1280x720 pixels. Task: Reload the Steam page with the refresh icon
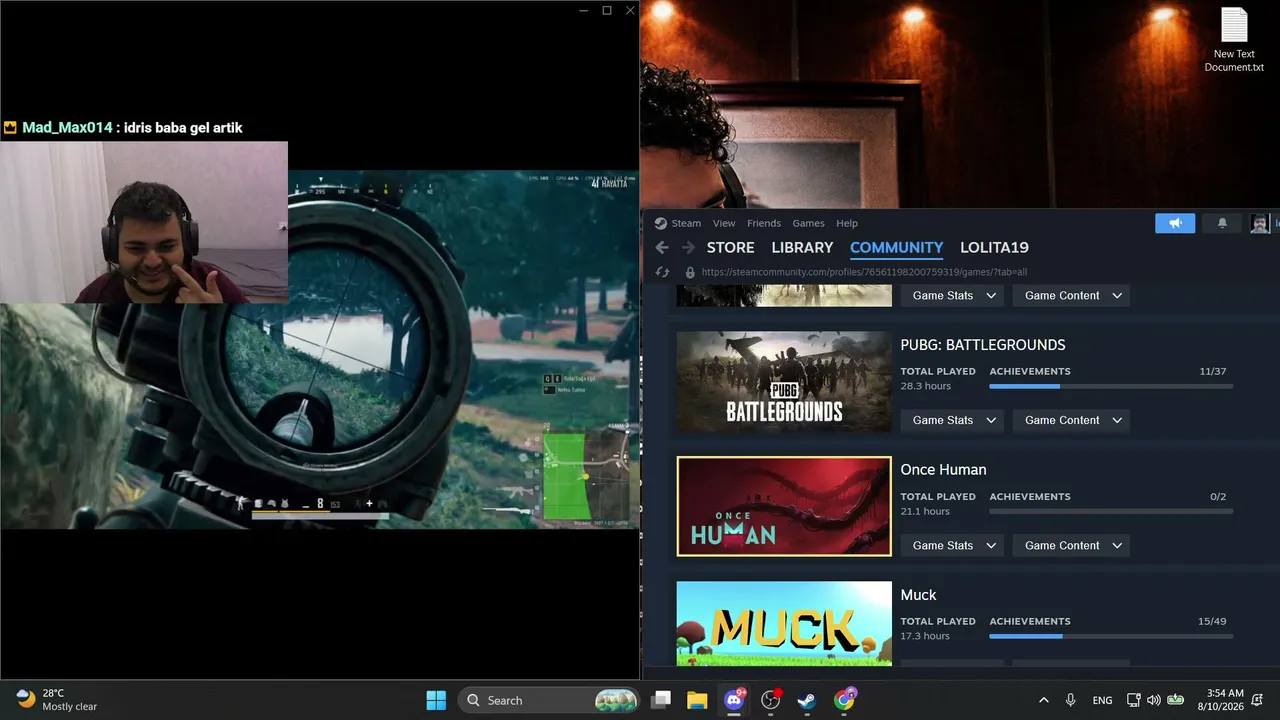click(x=662, y=272)
